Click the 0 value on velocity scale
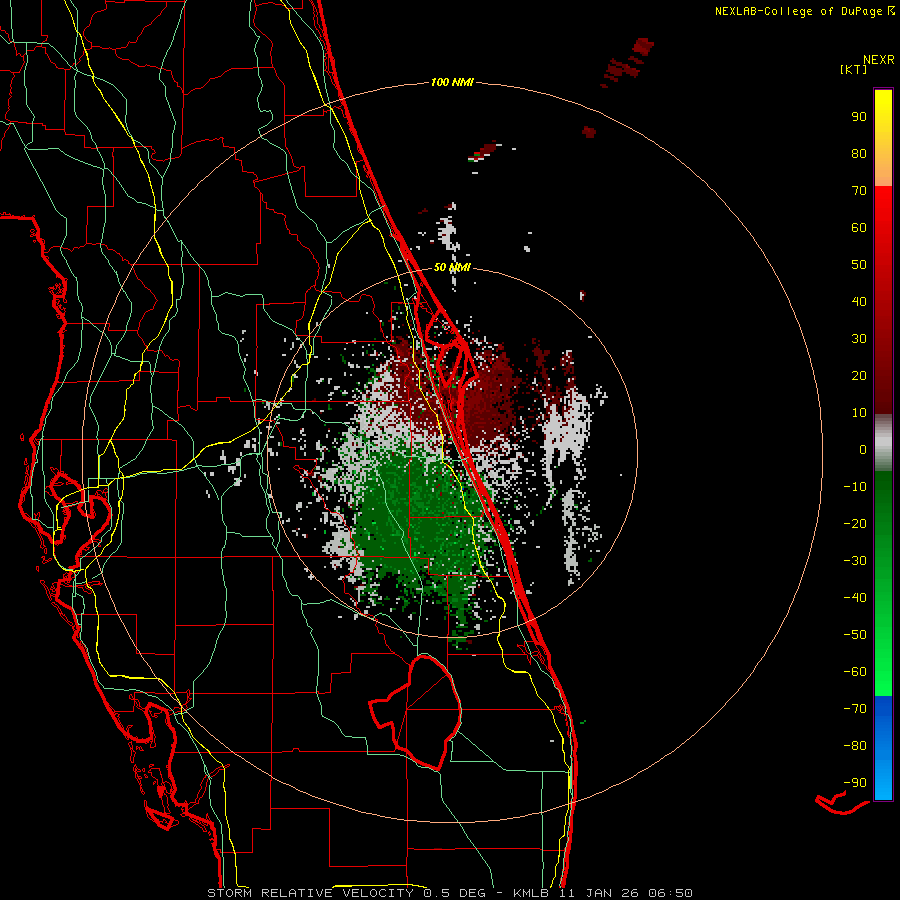 (x=863, y=450)
